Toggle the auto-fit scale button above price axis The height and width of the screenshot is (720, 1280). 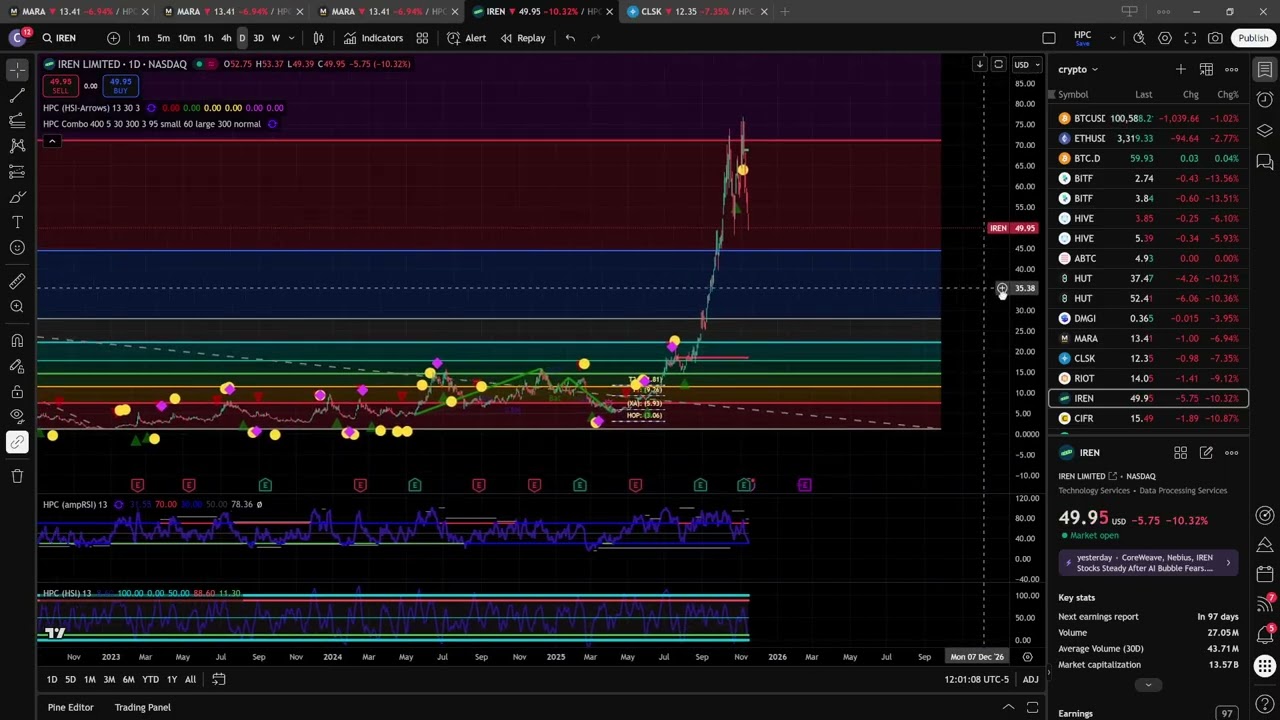pyautogui.click(x=998, y=64)
